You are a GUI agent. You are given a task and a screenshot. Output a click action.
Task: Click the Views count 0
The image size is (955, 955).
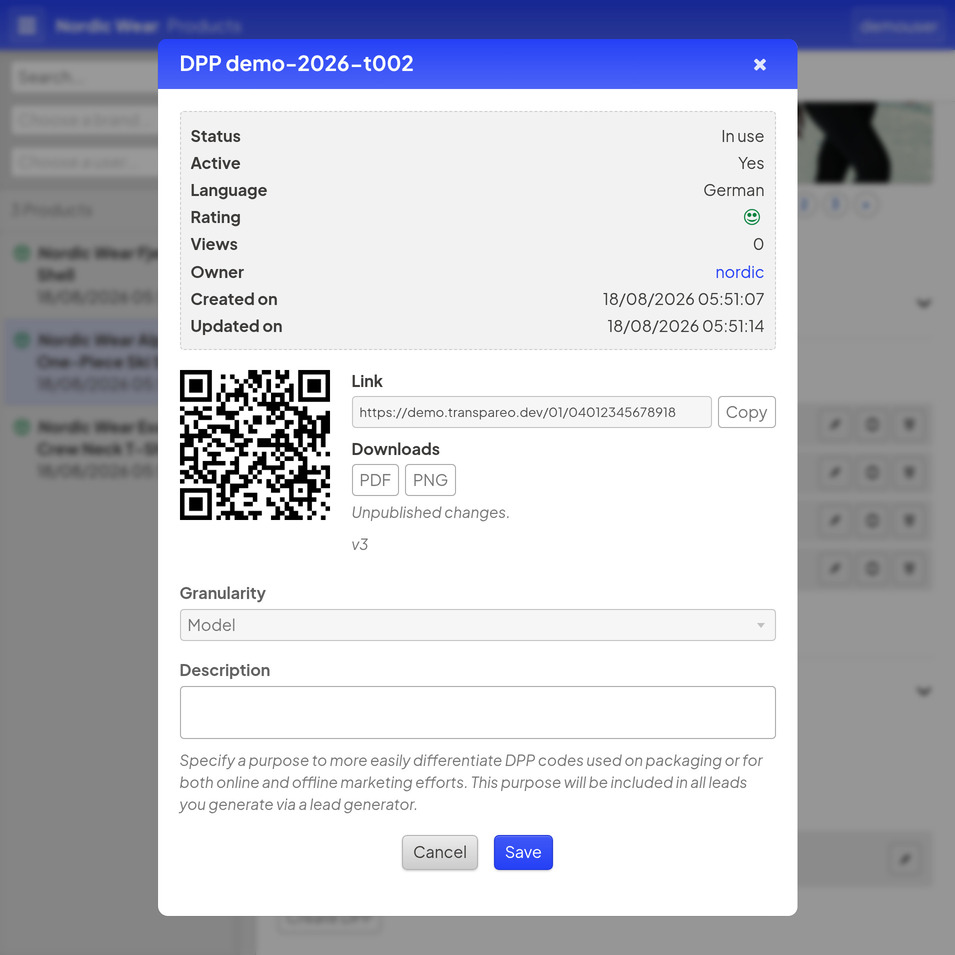(758, 244)
